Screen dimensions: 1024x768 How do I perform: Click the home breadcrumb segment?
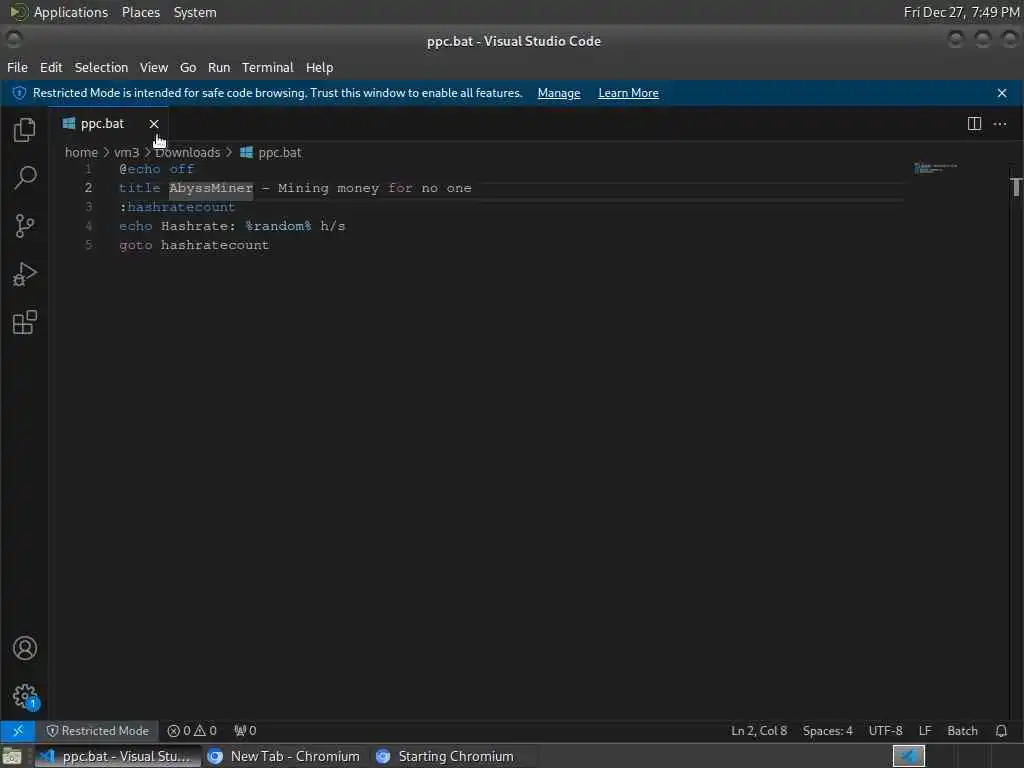click(x=81, y=152)
